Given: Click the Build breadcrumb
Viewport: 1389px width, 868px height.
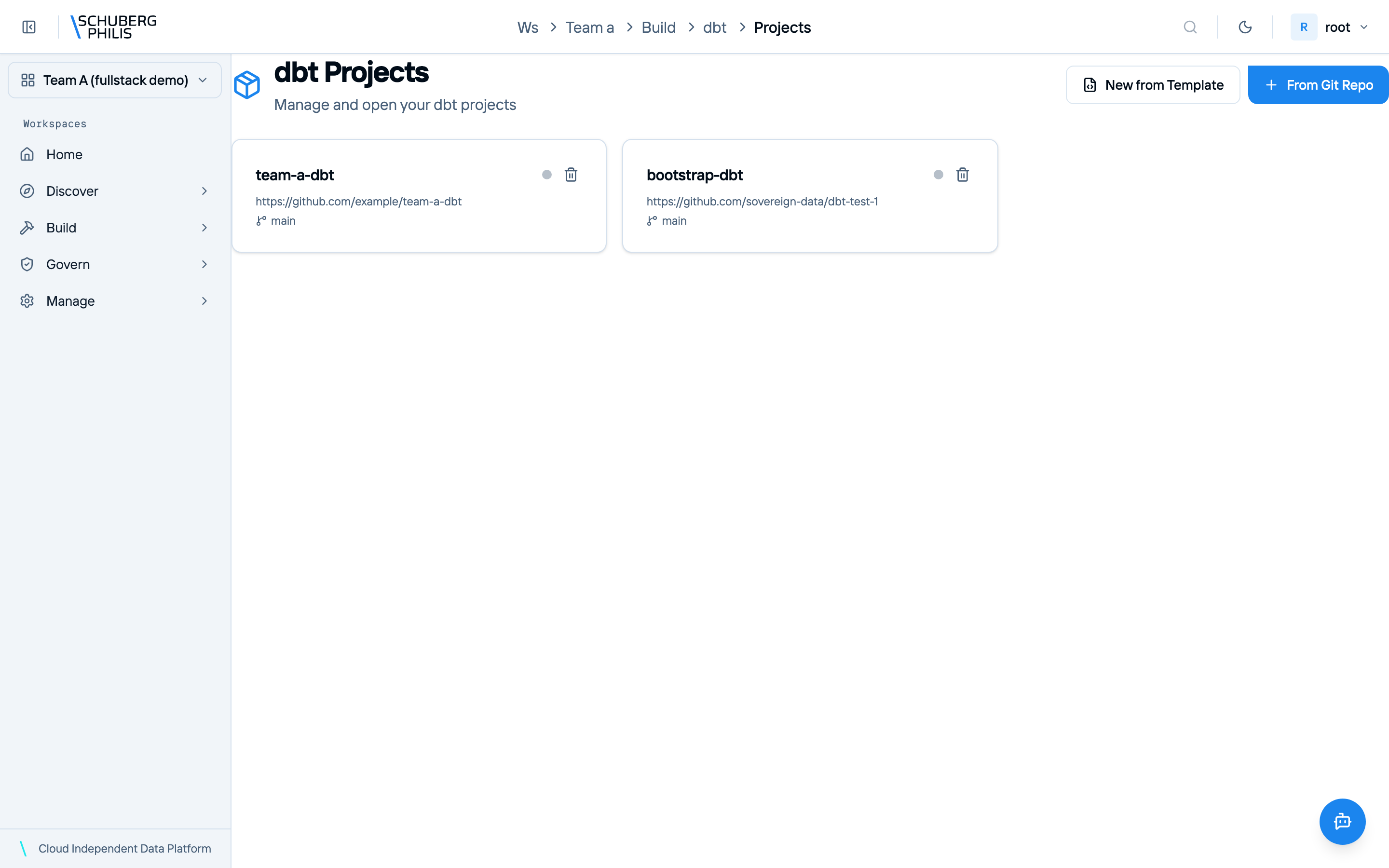Looking at the screenshot, I should [658, 27].
